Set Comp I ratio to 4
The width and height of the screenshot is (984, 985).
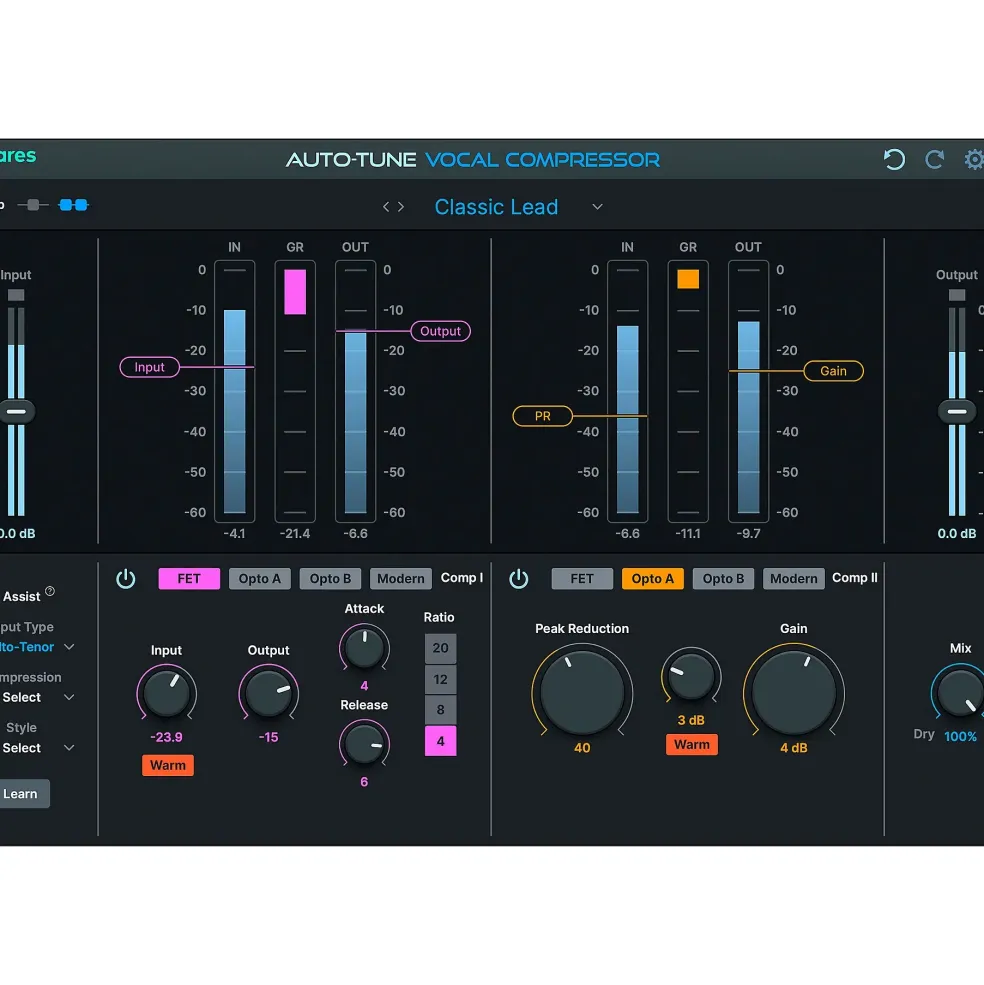pyautogui.click(x=440, y=741)
